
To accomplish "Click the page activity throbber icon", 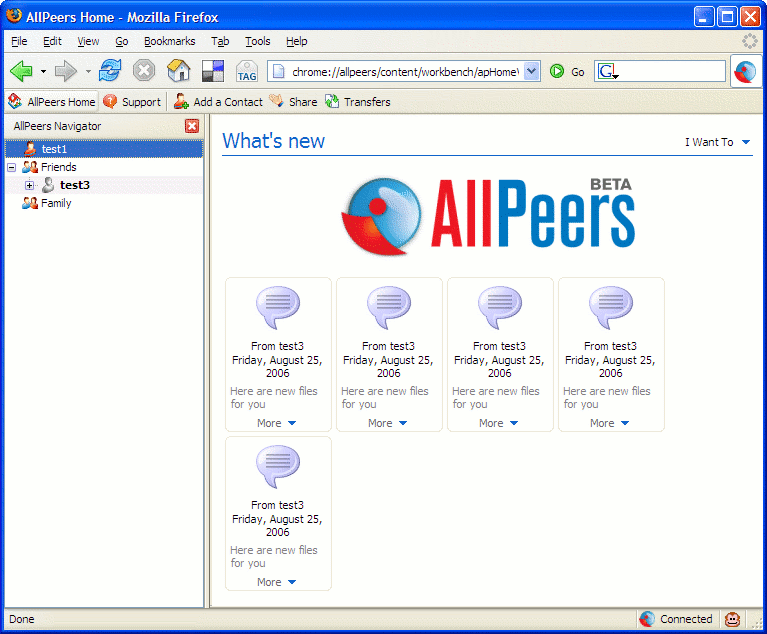I will point(749,41).
